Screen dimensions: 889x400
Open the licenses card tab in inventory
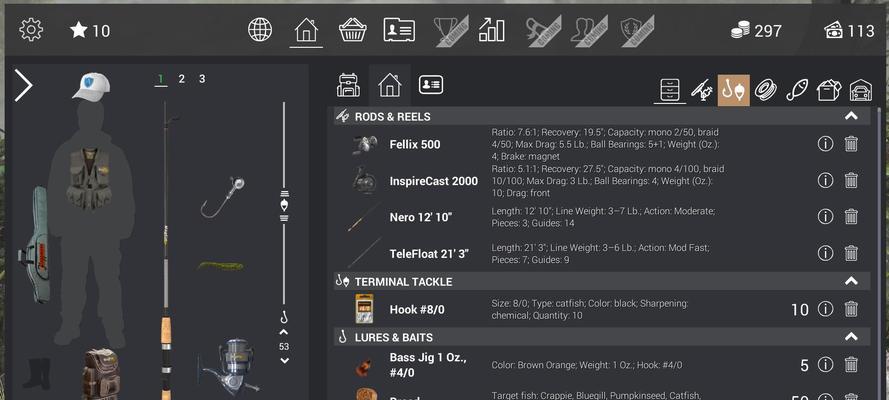[x=431, y=85]
